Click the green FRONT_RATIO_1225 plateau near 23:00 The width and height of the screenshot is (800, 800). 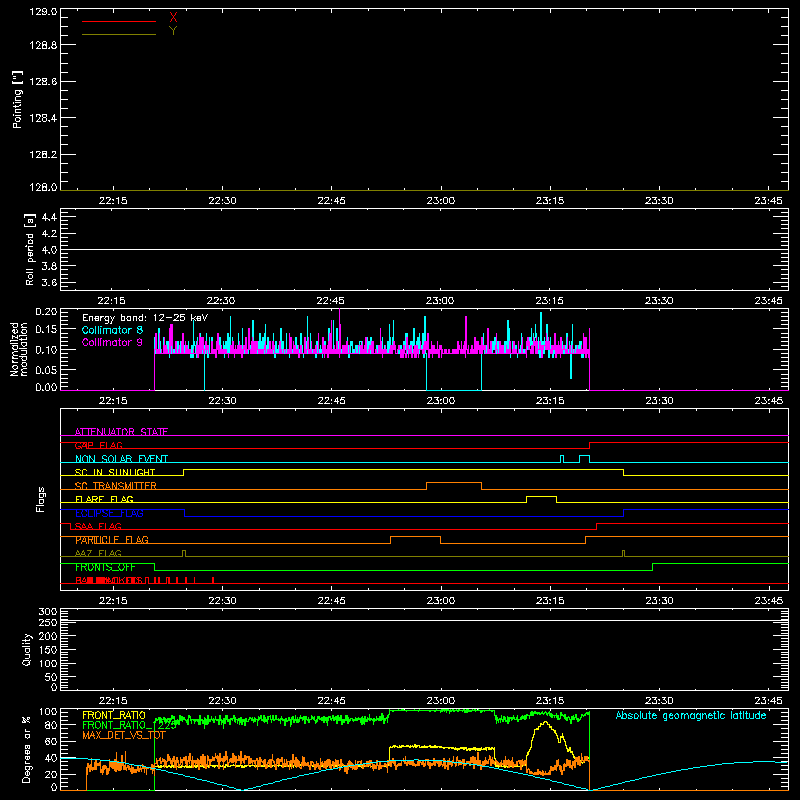[441, 710]
